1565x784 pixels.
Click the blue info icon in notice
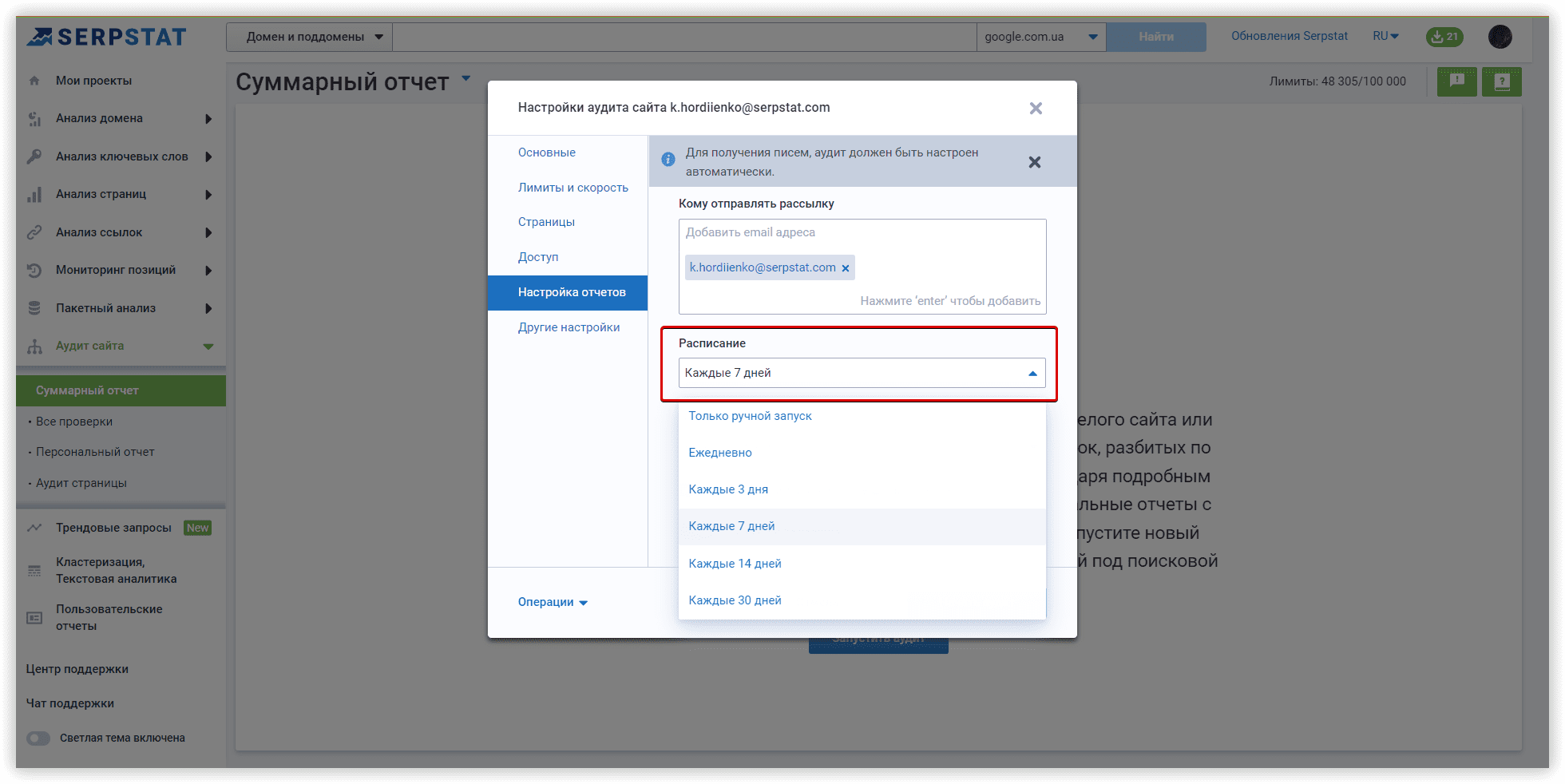668,160
